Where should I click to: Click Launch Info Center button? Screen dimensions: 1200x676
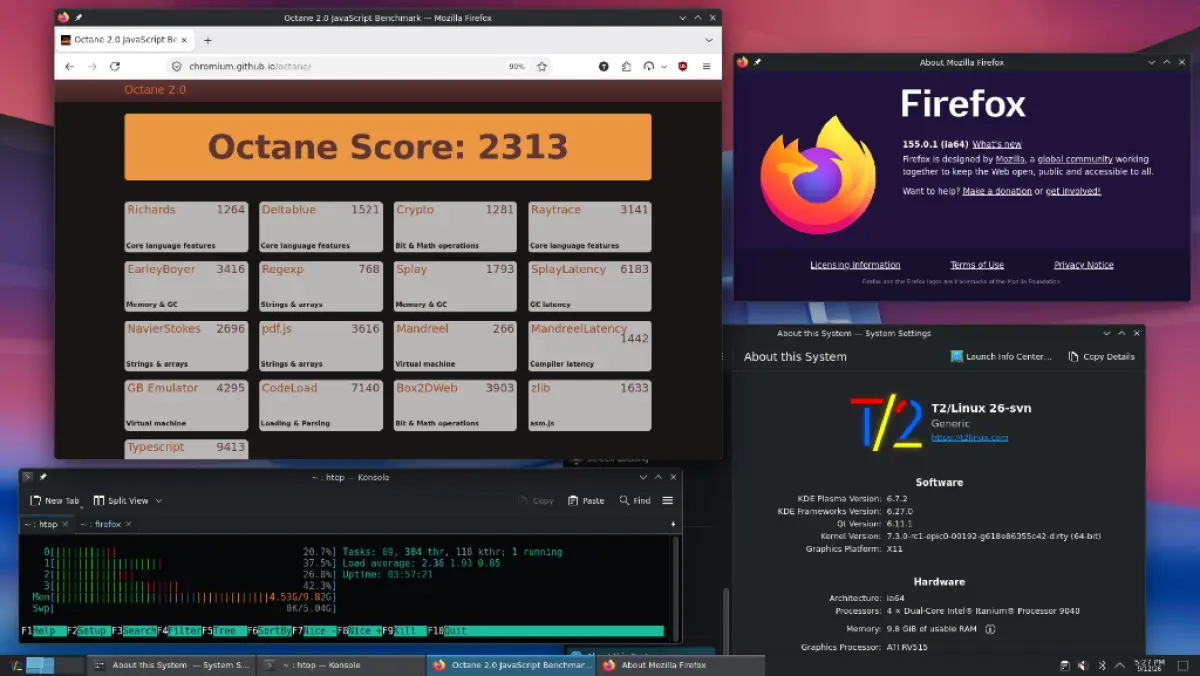(1002, 356)
